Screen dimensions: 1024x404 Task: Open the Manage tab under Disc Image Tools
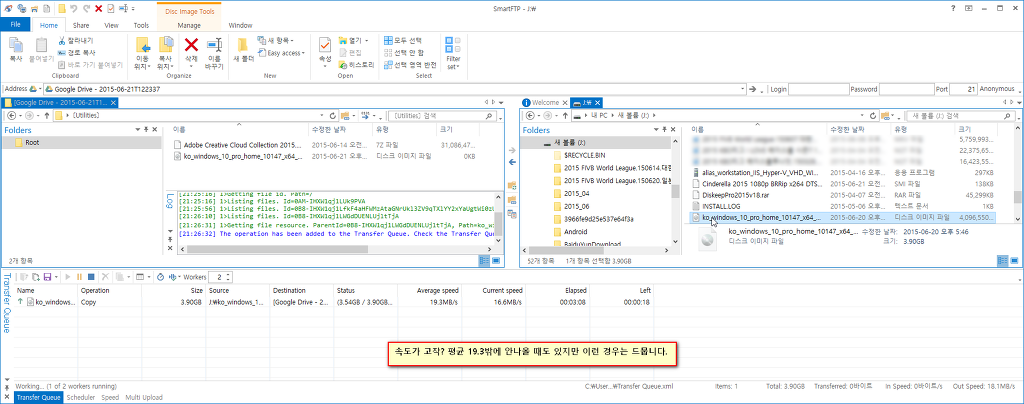click(189, 25)
